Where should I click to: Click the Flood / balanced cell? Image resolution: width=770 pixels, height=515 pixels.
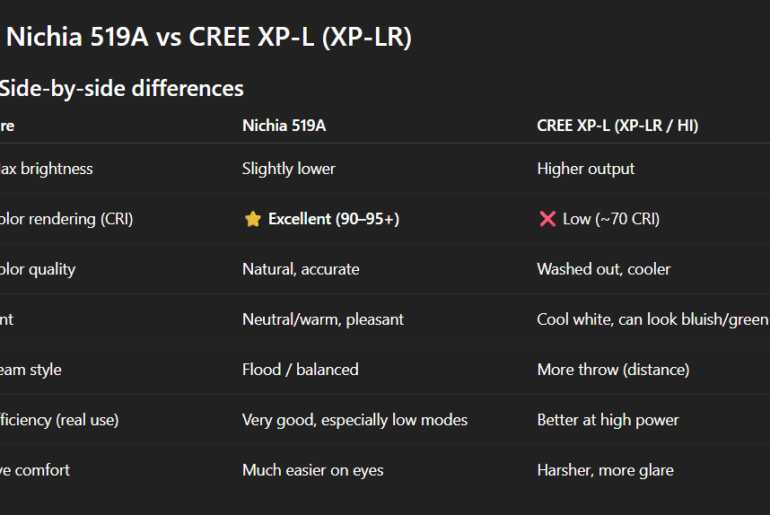tap(300, 369)
